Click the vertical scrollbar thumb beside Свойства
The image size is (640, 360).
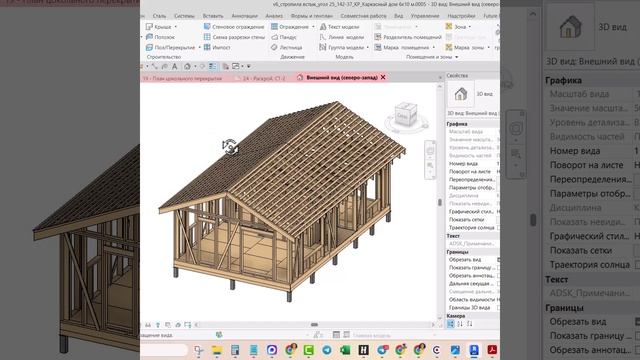point(440,202)
